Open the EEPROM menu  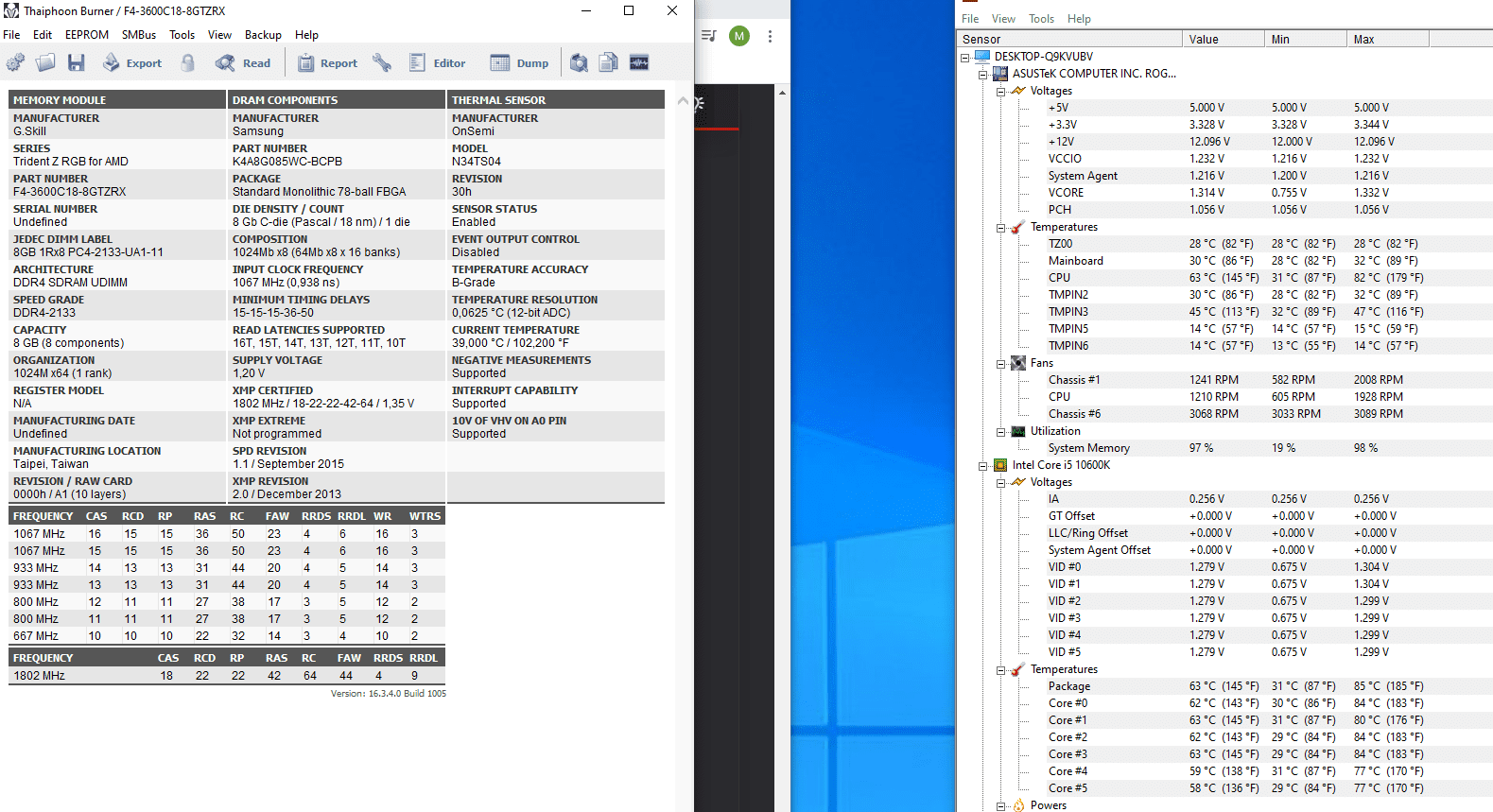(x=87, y=34)
